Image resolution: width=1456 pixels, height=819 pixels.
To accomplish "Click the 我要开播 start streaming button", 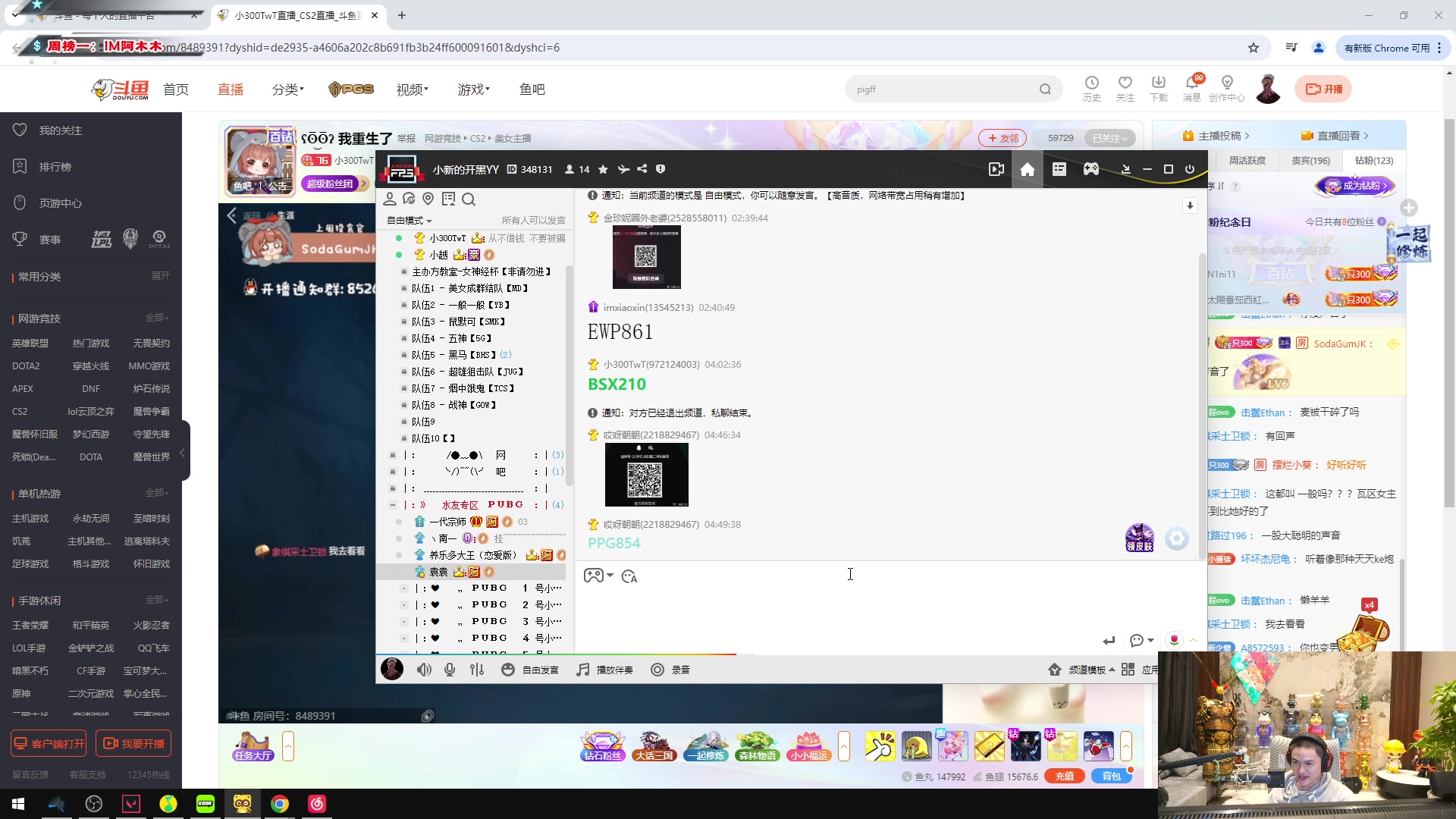I will 133,743.
